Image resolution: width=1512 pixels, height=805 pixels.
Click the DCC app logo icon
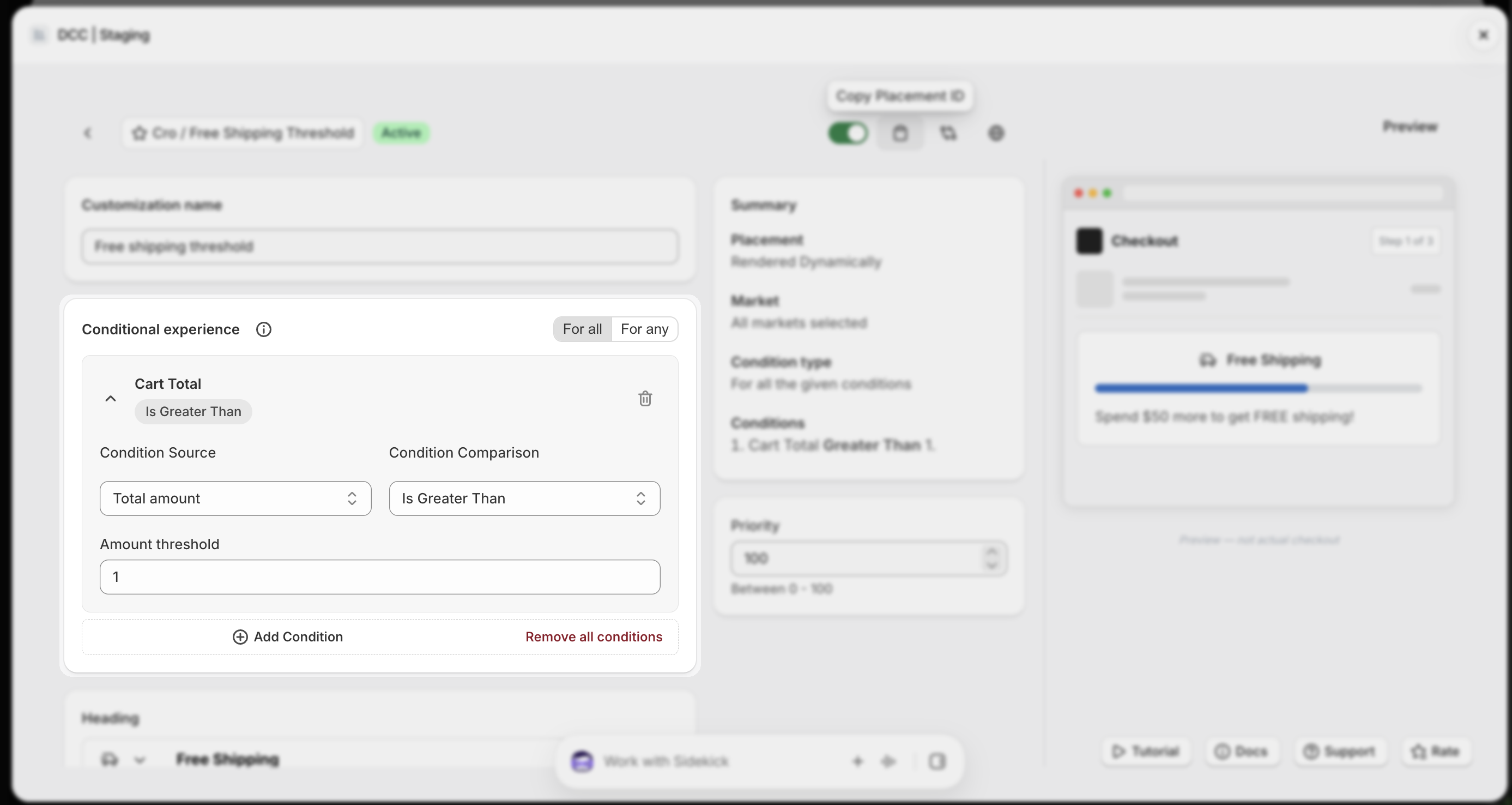tap(39, 35)
